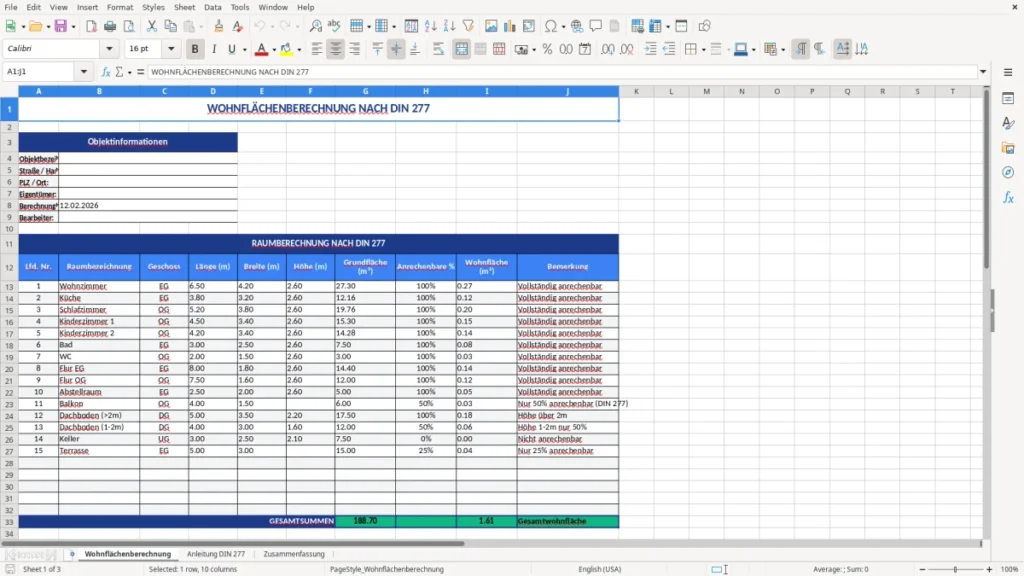Click the 100% zoom level
Viewport: 1024px width, 576px height.
1010,569
